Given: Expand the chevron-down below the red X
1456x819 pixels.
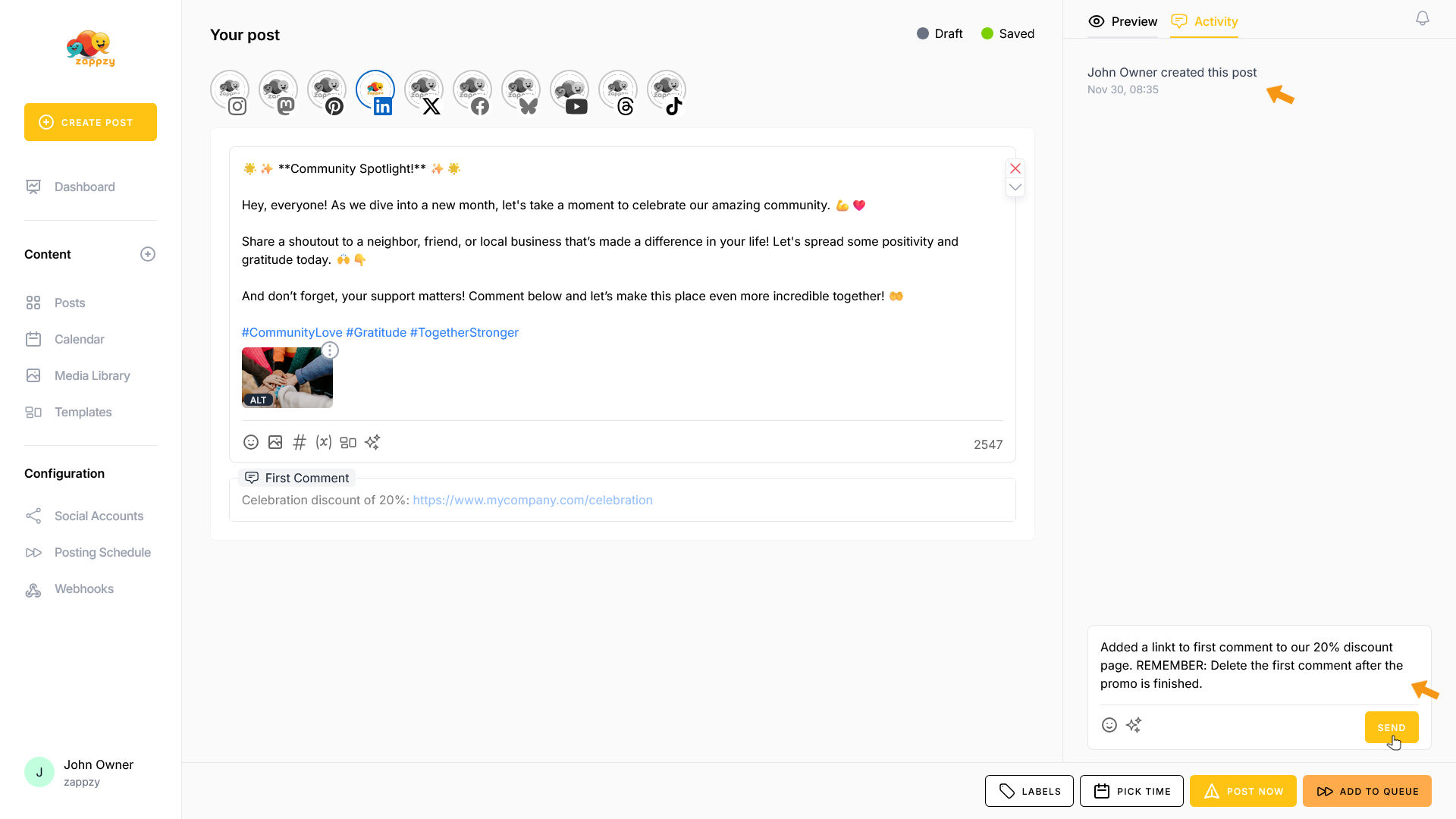Looking at the screenshot, I should 1015,187.
